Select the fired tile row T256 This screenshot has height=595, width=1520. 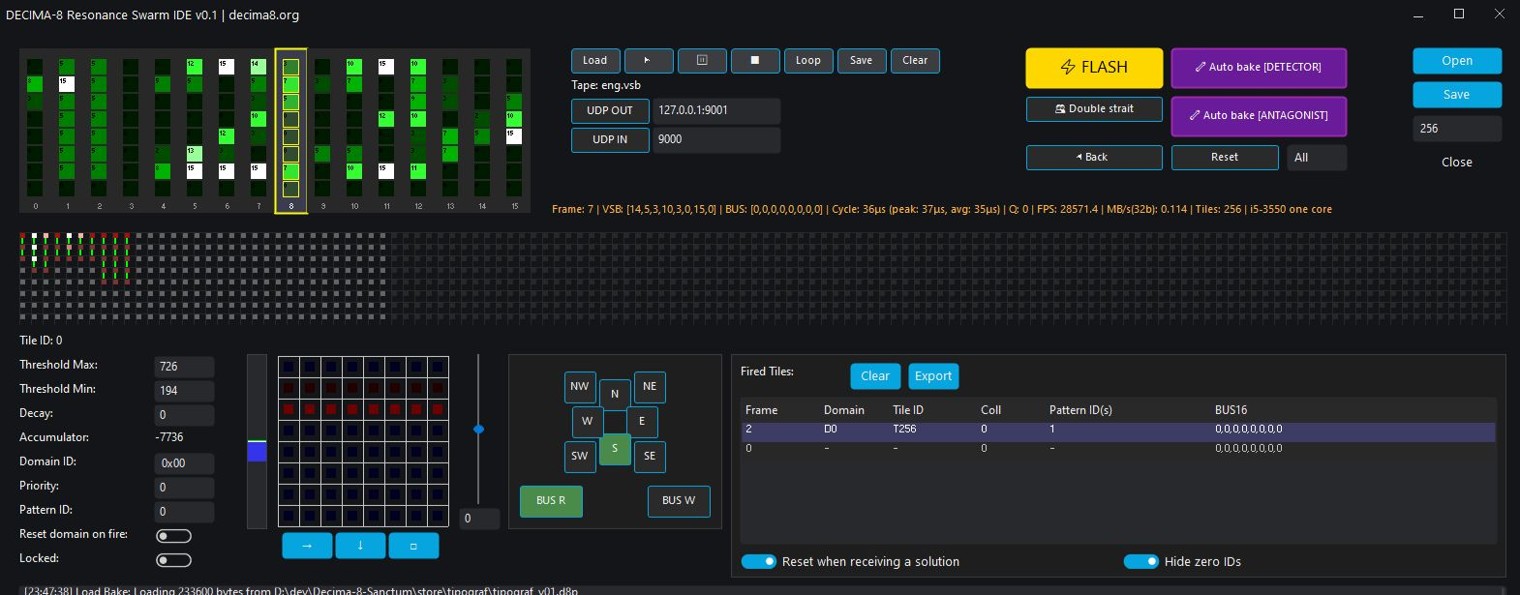click(x=1118, y=429)
